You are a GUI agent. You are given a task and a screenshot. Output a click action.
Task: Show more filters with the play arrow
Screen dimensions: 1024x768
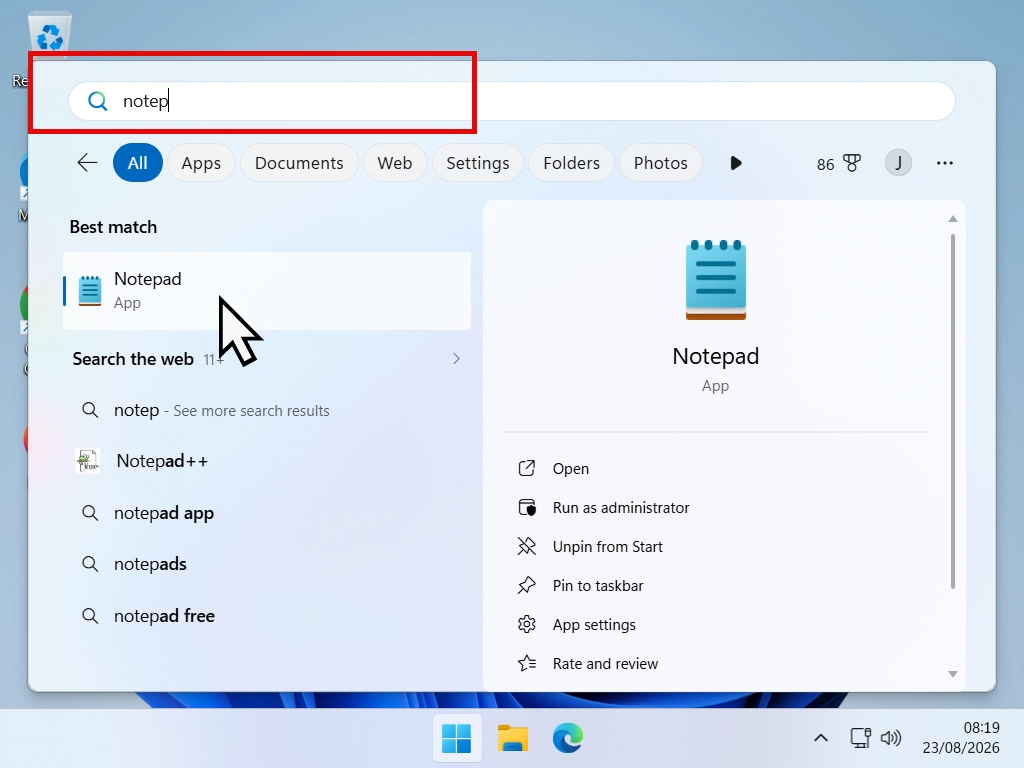tap(735, 163)
